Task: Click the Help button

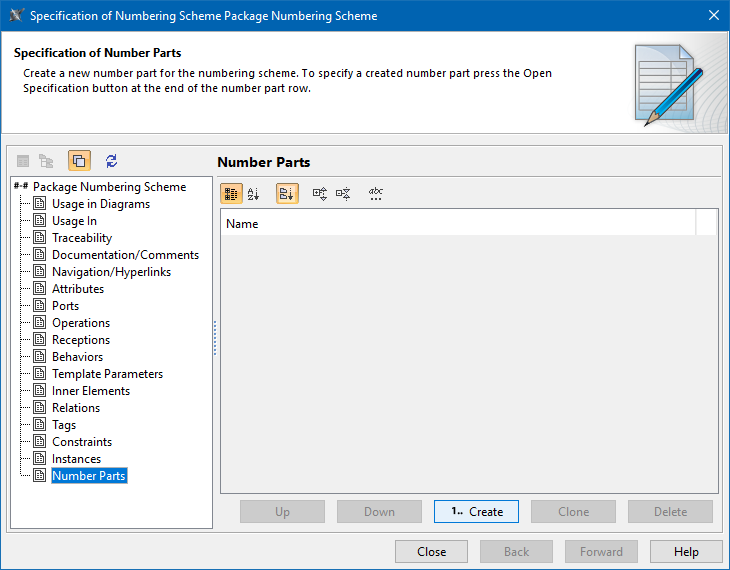Action: tap(686, 552)
